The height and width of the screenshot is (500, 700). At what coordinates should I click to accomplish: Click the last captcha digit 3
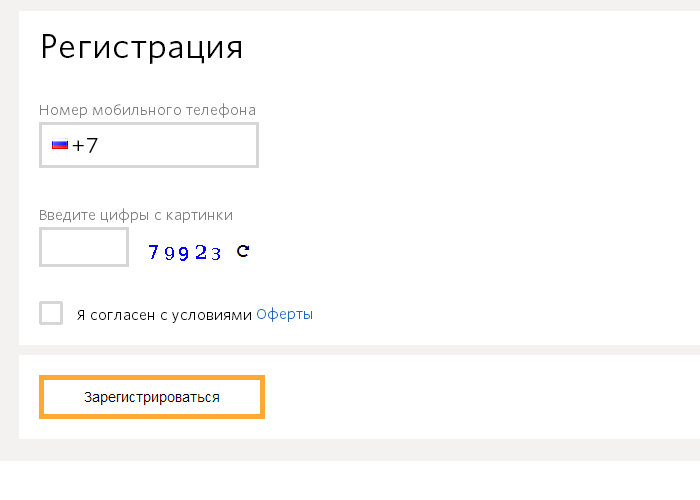215,253
